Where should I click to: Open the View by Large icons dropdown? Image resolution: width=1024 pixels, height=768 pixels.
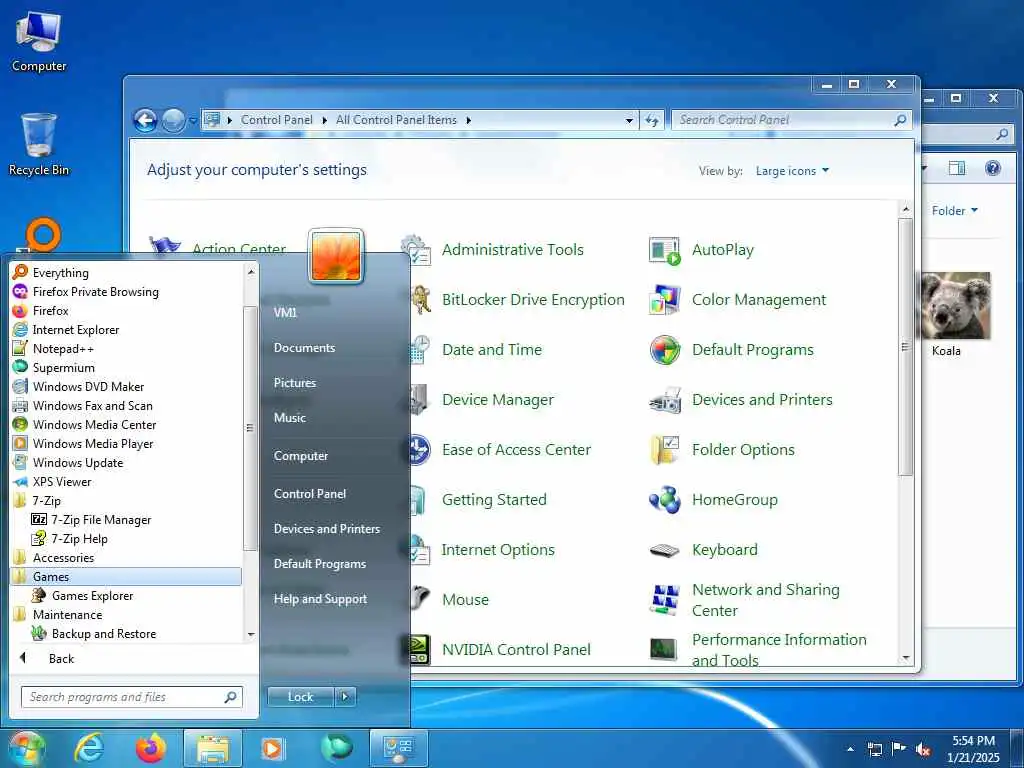pyautogui.click(x=792, y=171)
